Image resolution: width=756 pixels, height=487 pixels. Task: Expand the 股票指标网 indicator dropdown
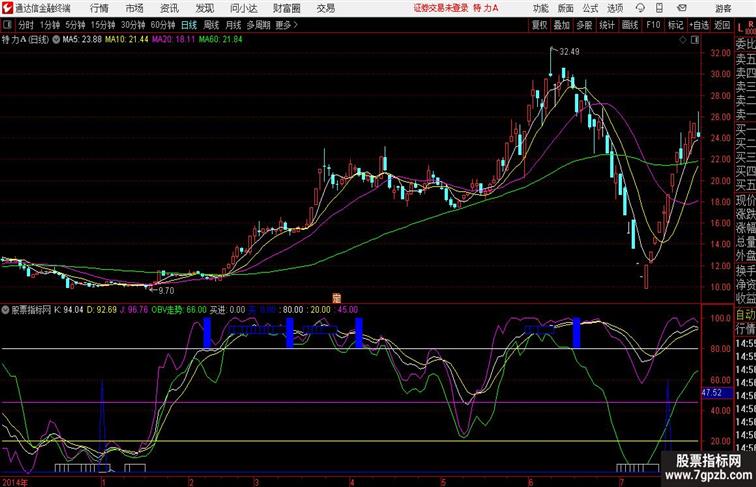pyautogui.click(x=5, y=310)
